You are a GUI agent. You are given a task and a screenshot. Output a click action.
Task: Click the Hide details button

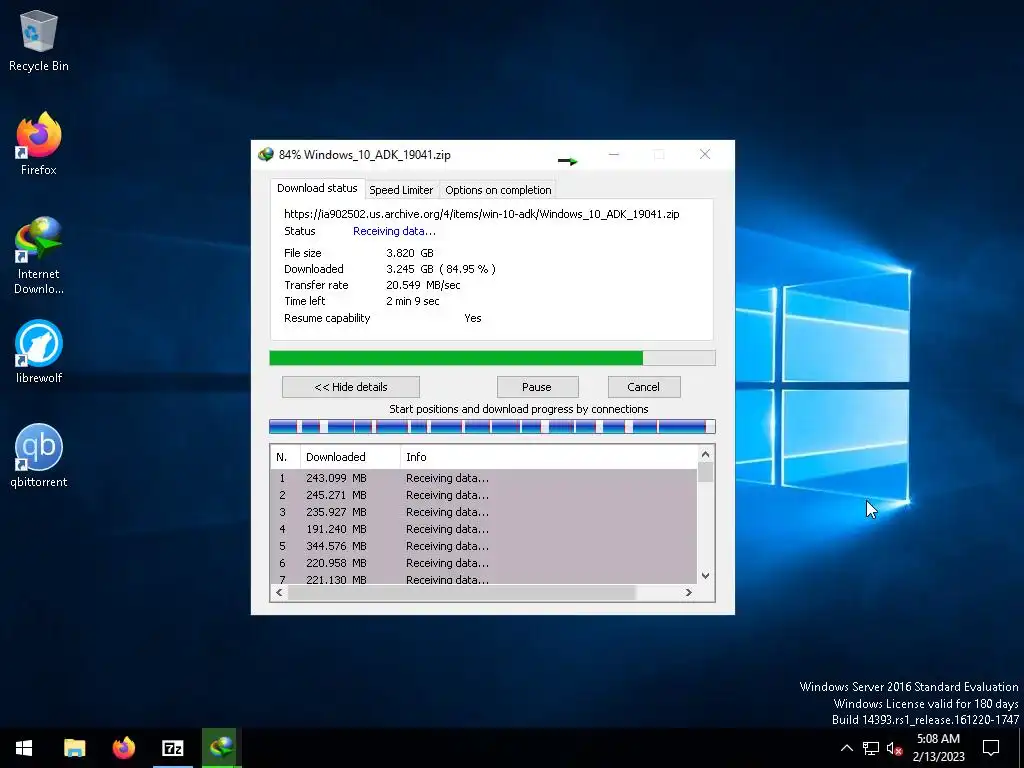click(351, 387)
